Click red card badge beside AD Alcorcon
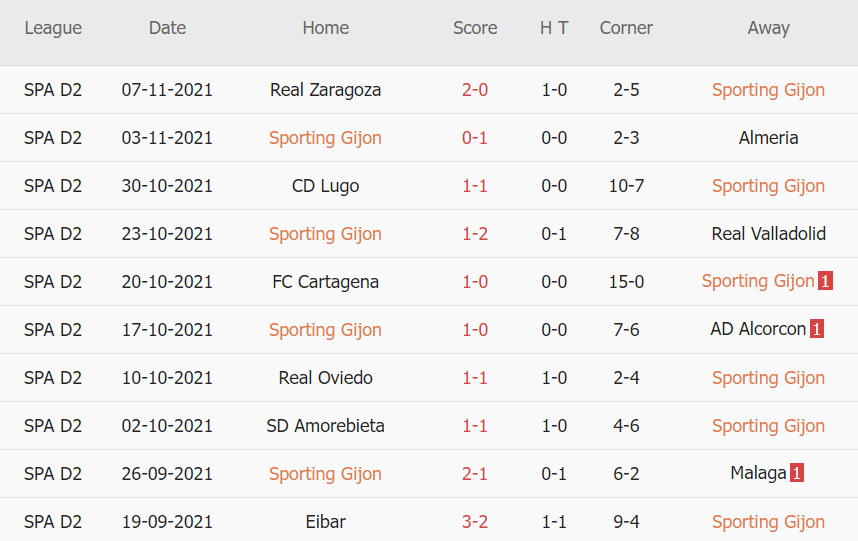Viewport: 858px width, 541px height. pyautogui.click(x=817, y=329)
